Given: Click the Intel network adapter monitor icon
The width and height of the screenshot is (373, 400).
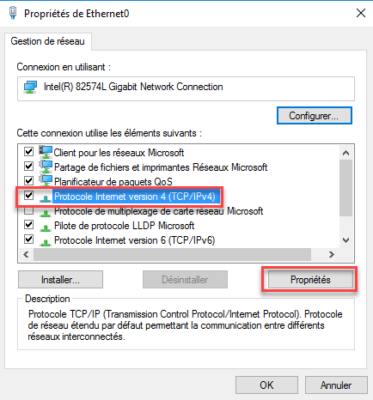Looking at the screenshot, I should point(30,87).
